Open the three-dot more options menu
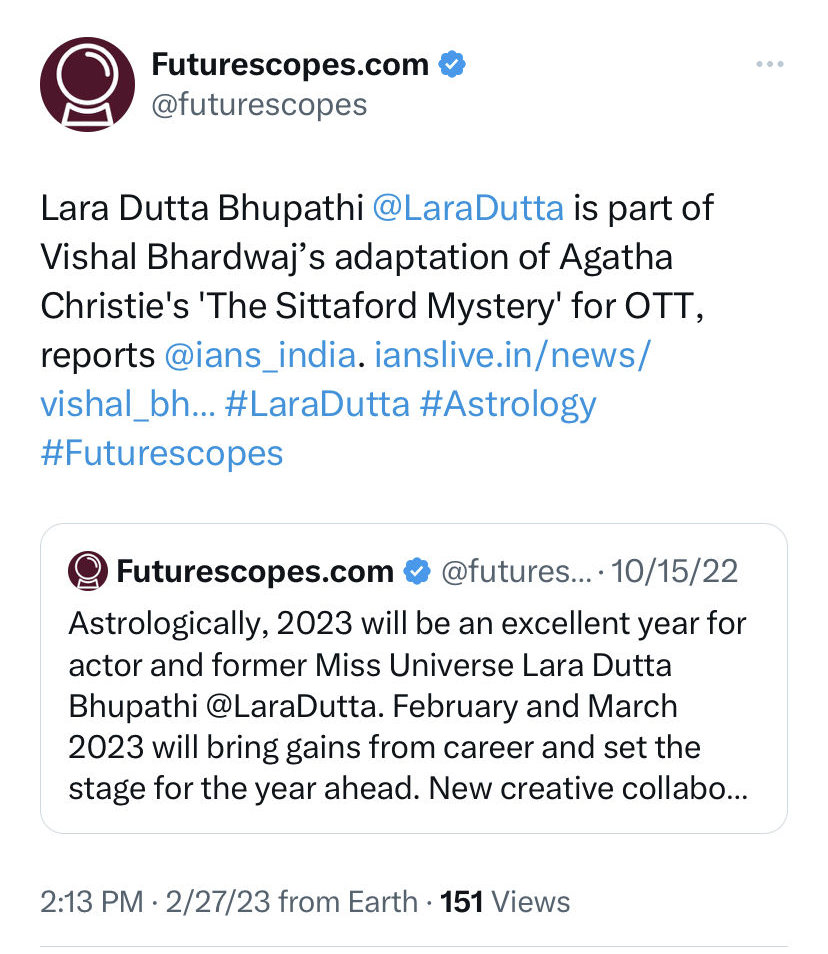This screenshot has height=954, width=828. [x=770, y=64]
